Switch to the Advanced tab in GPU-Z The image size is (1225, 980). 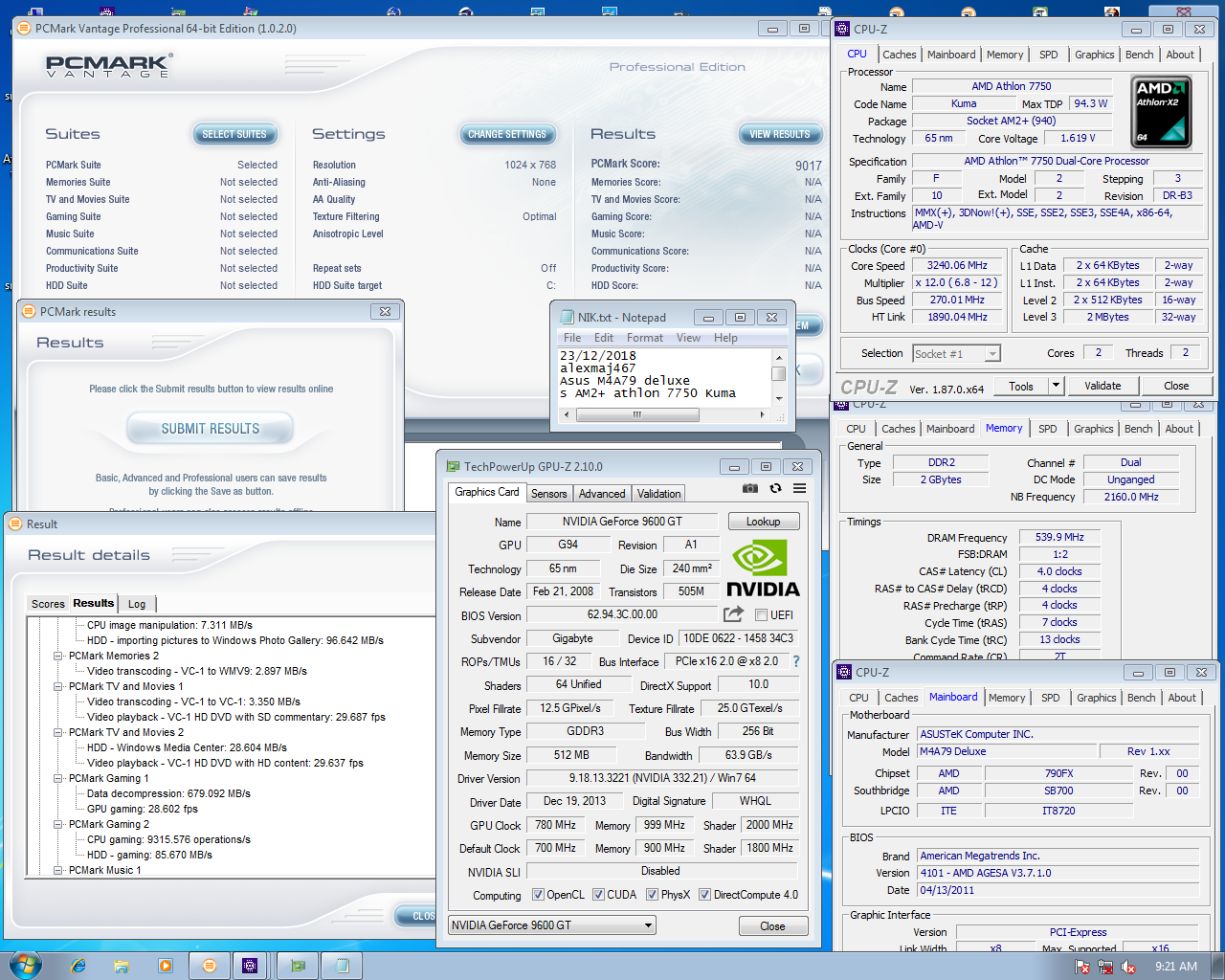(x=602, y=494)
